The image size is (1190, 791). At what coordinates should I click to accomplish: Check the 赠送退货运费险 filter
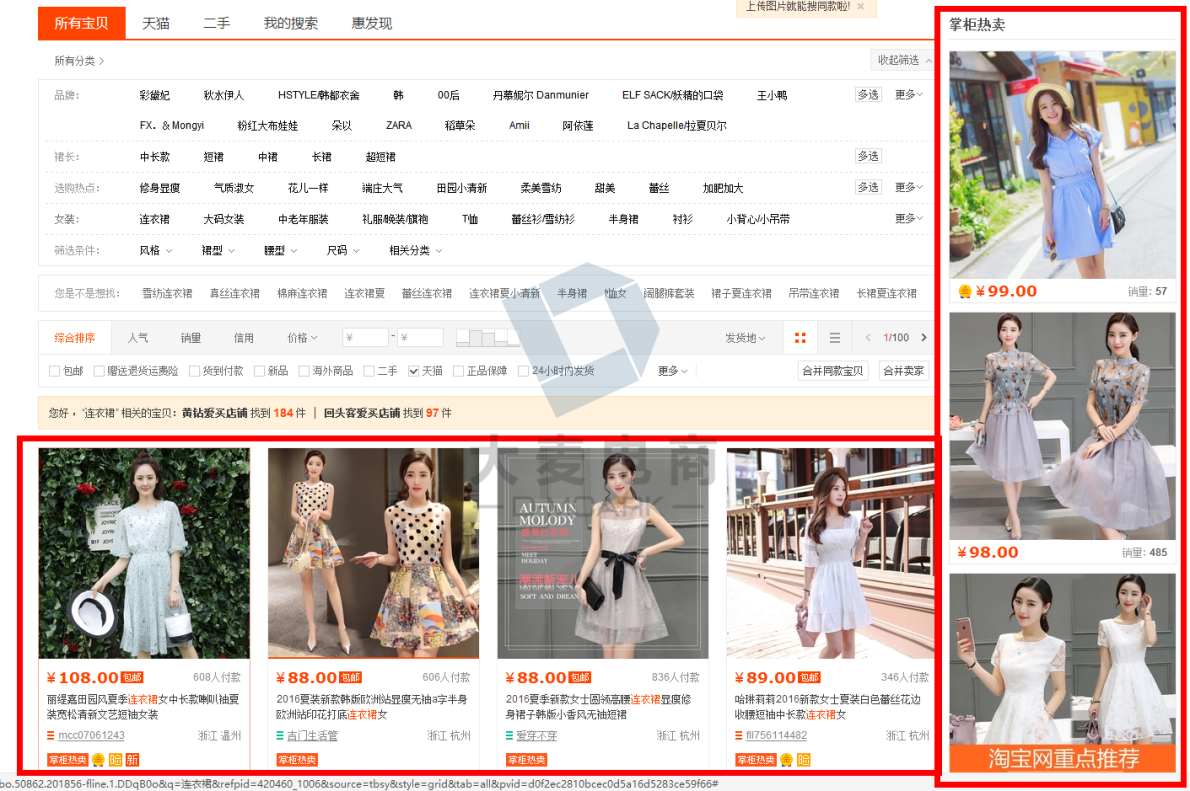tap(99, 371)
